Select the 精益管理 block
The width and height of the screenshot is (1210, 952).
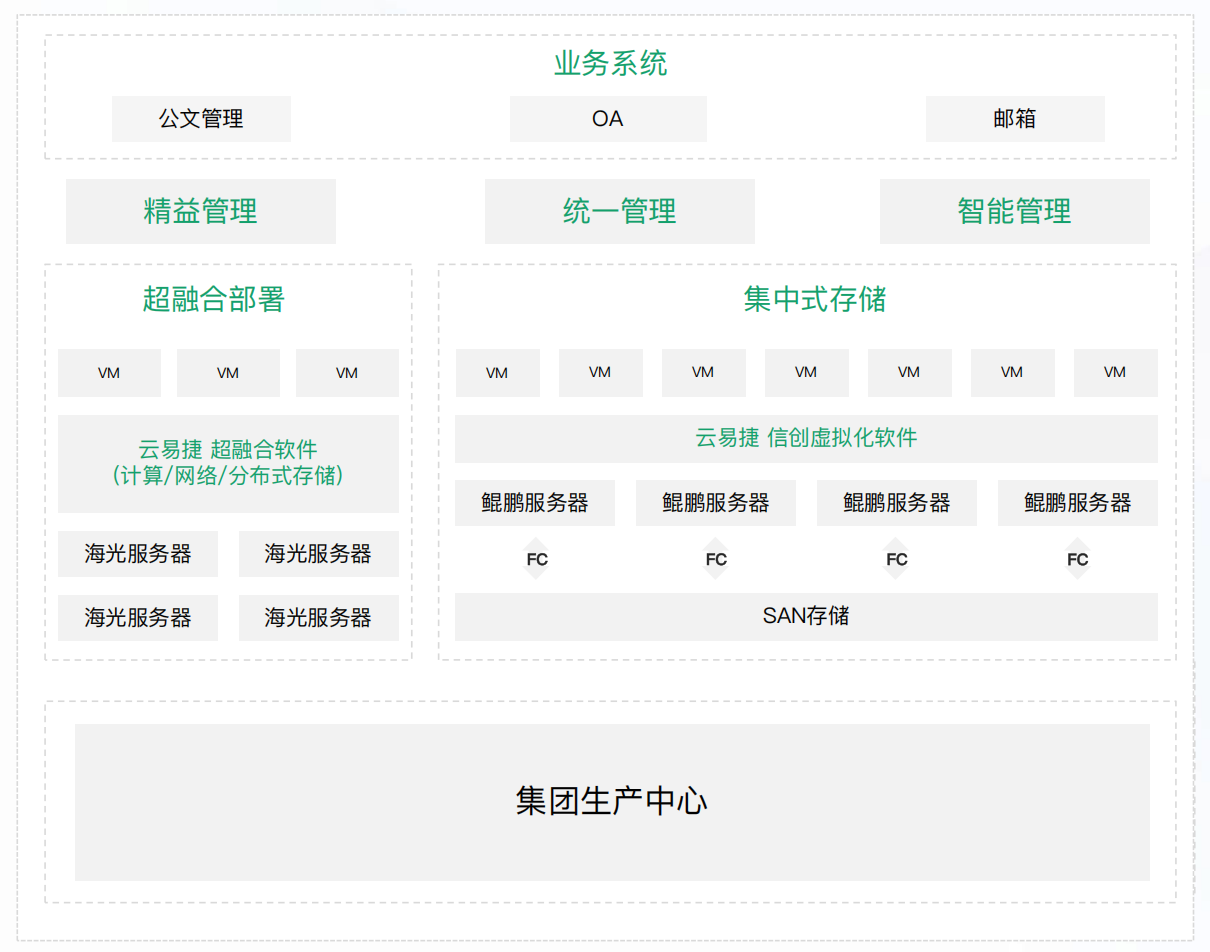(201, 211)
